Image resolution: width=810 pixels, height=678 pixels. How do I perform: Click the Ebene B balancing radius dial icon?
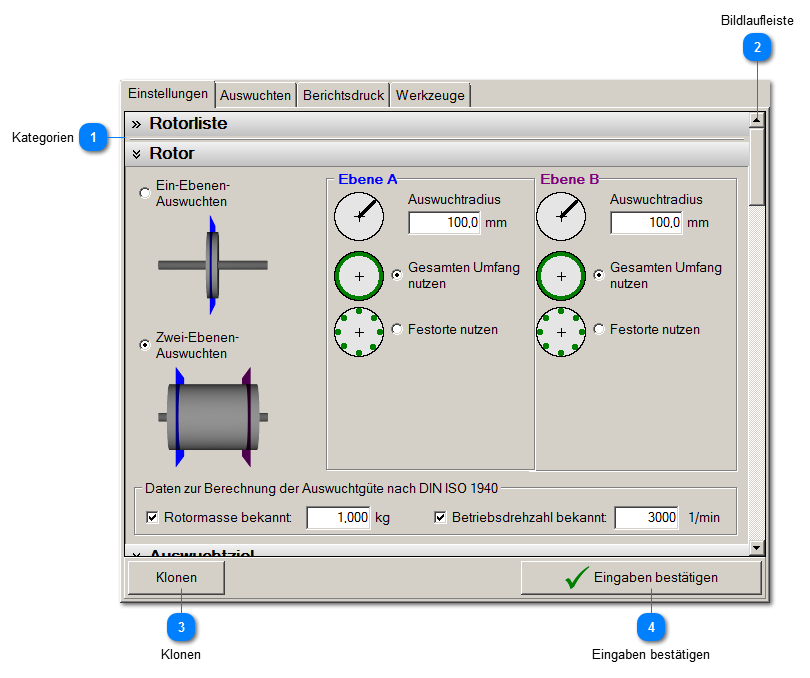[x=561, y=216]
